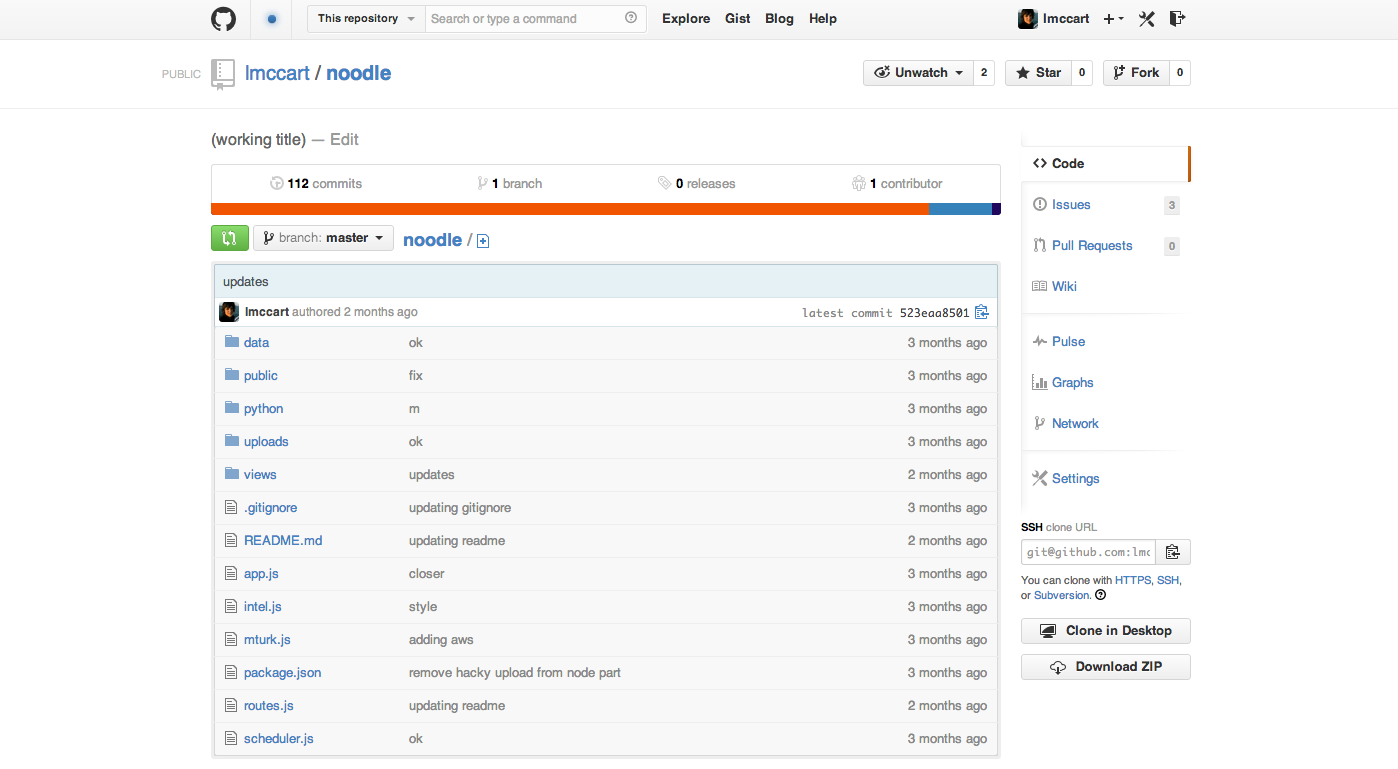Viewport: 1398px width, 769px height.
Task: Click the public folder icon
Action: 232,375
